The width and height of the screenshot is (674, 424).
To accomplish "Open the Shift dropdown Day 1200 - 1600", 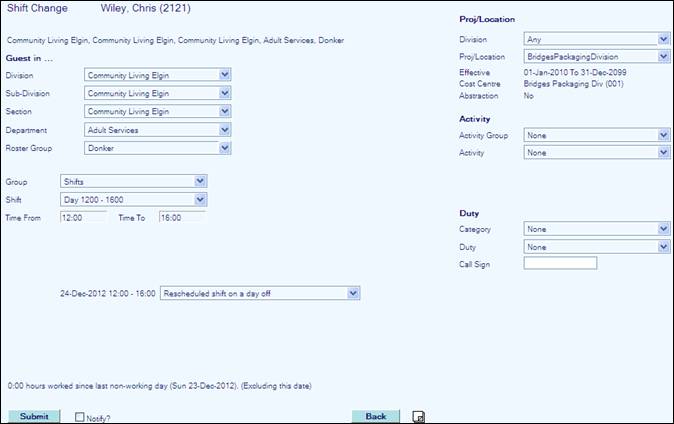I will (x=133, y=199).
